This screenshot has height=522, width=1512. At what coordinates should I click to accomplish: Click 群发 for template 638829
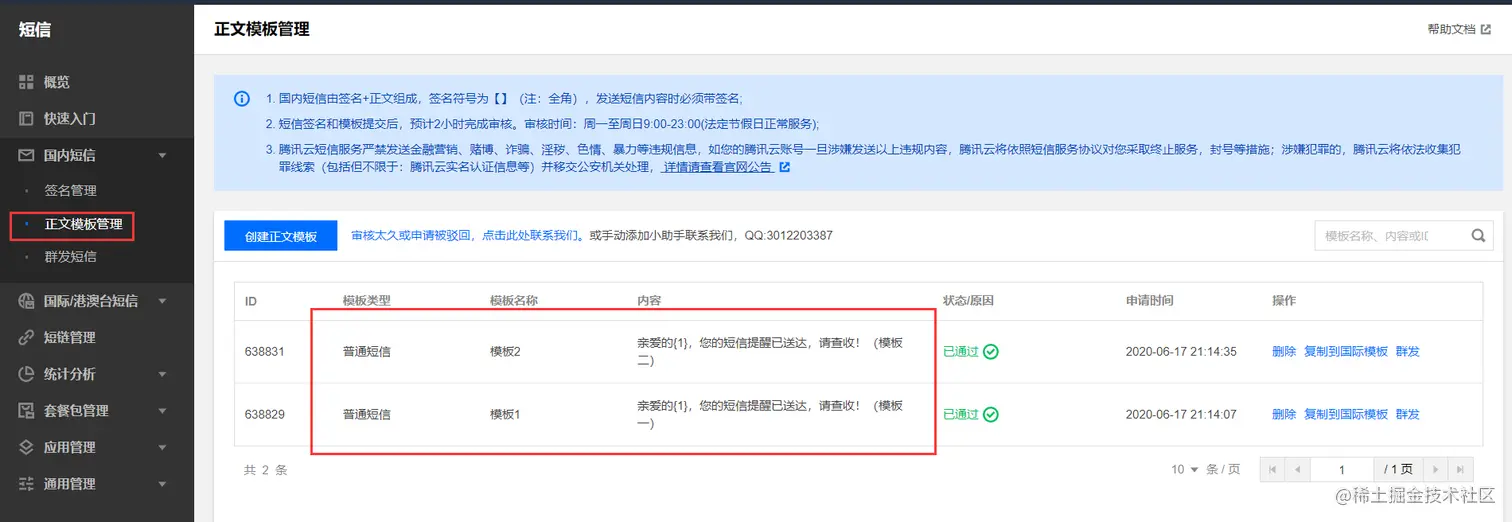(x=1408, y=414)
